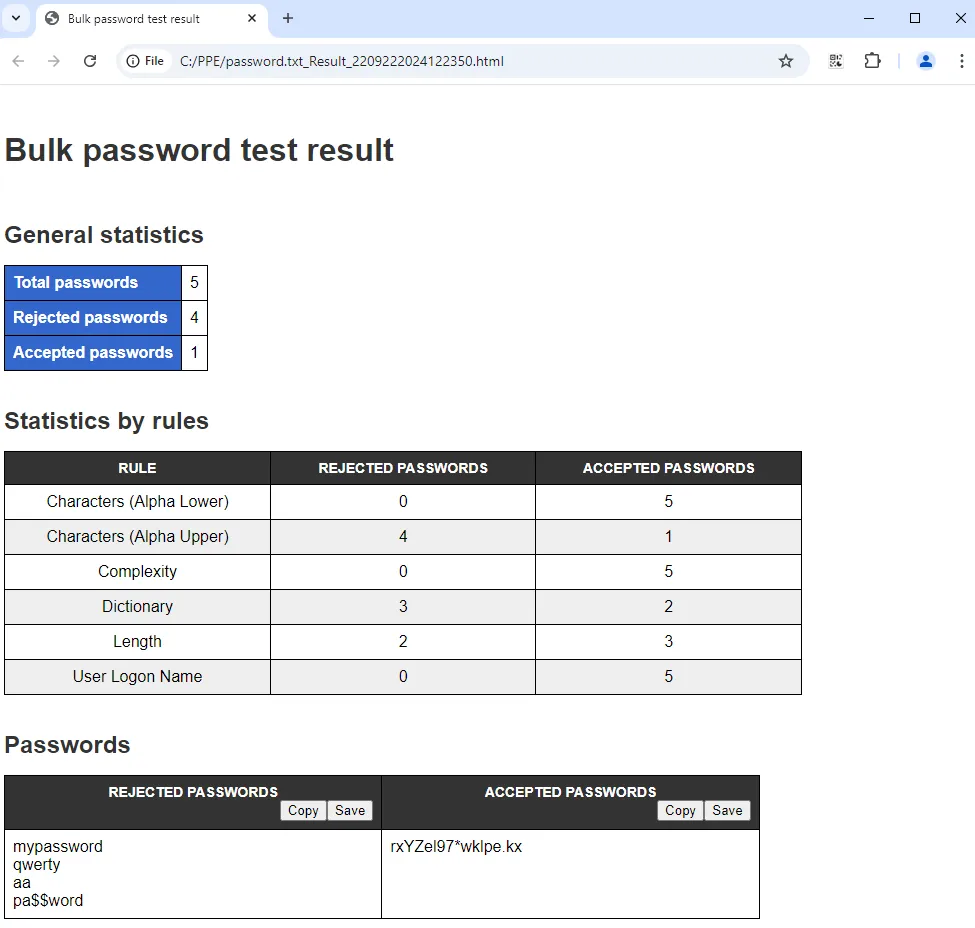Bookmark this page with the star icon
Screen dimensions: 975x928
(786, 61)
